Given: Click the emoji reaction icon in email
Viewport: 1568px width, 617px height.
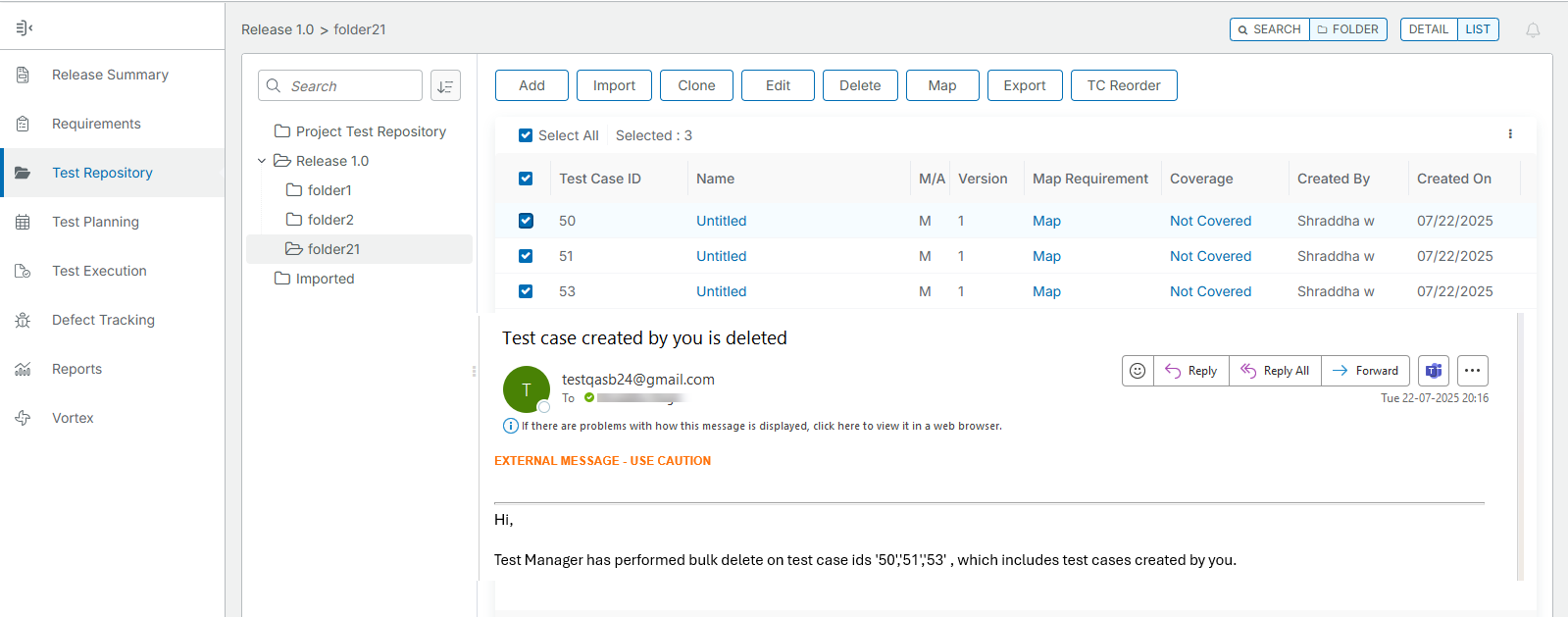Looking at the screenshot, I should point(1138,371).
